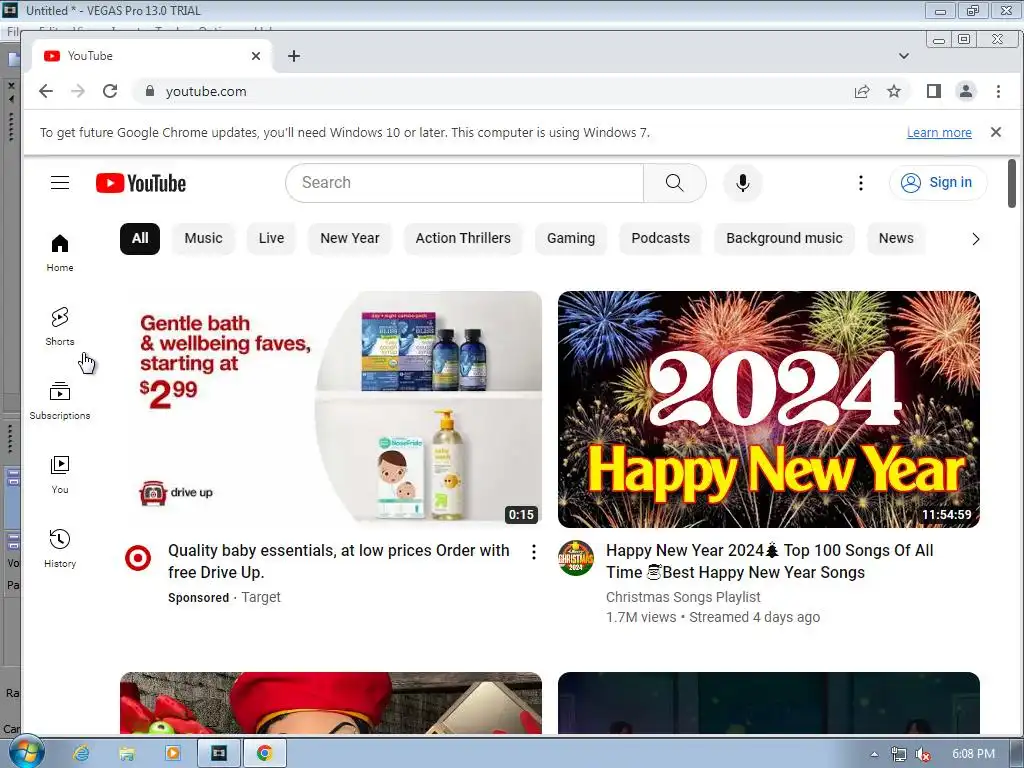Image resolution: width=1024 pixels, height=768 pixels.
Task: Close the YouTube tab
Action: tap(256, 56)
